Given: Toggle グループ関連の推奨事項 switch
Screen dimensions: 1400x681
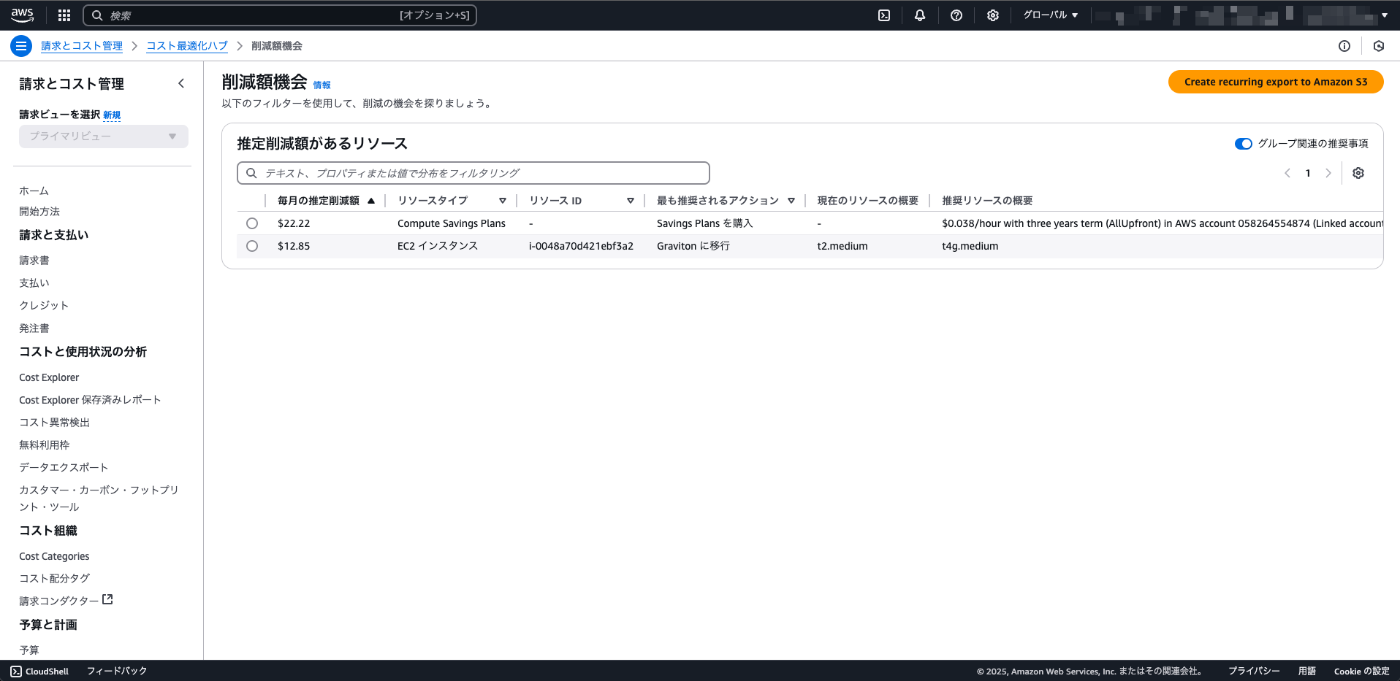Looking at the screenshot, I should click(x=1243, y=144).
